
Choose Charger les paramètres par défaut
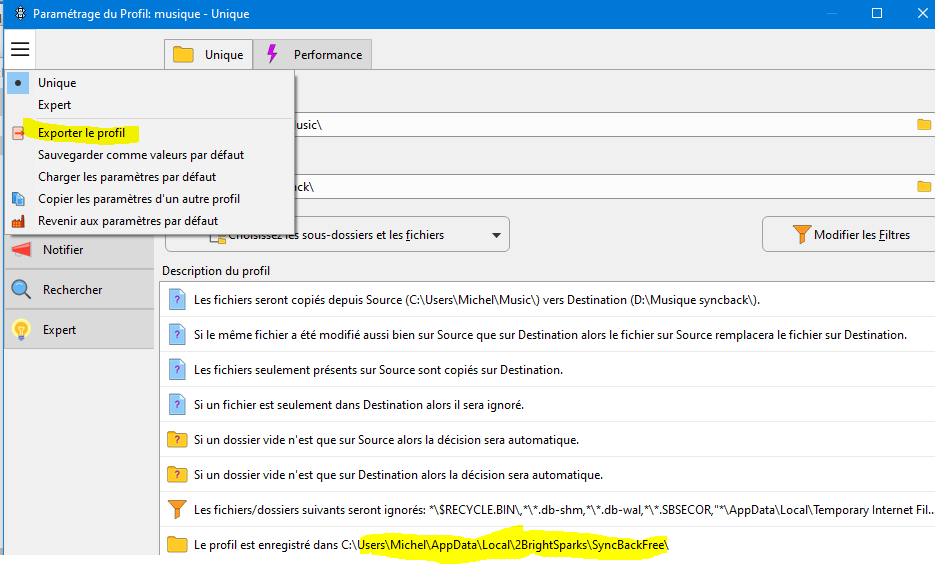127,177
